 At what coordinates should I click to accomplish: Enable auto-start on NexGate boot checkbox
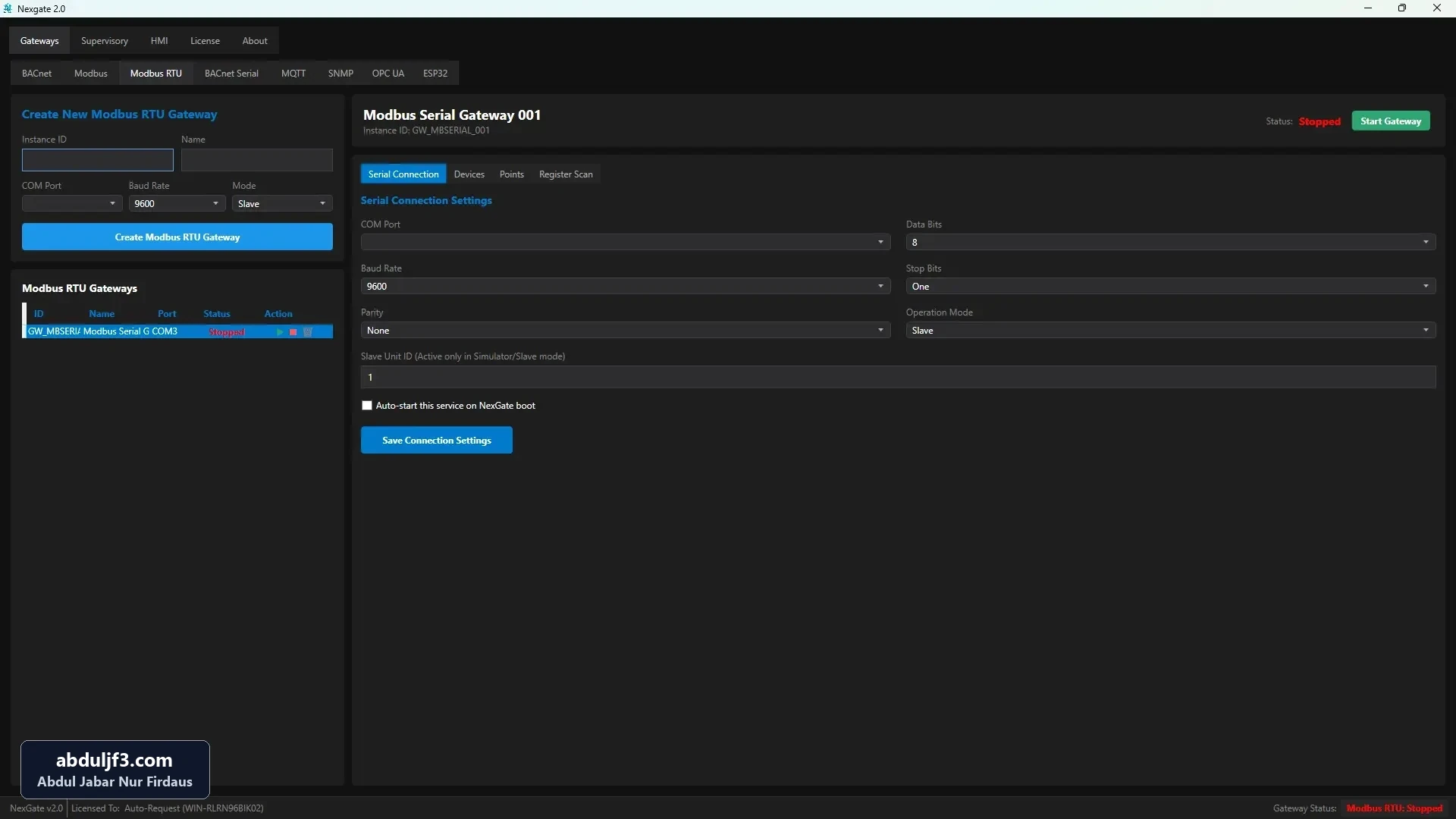(x=367, y=406)
